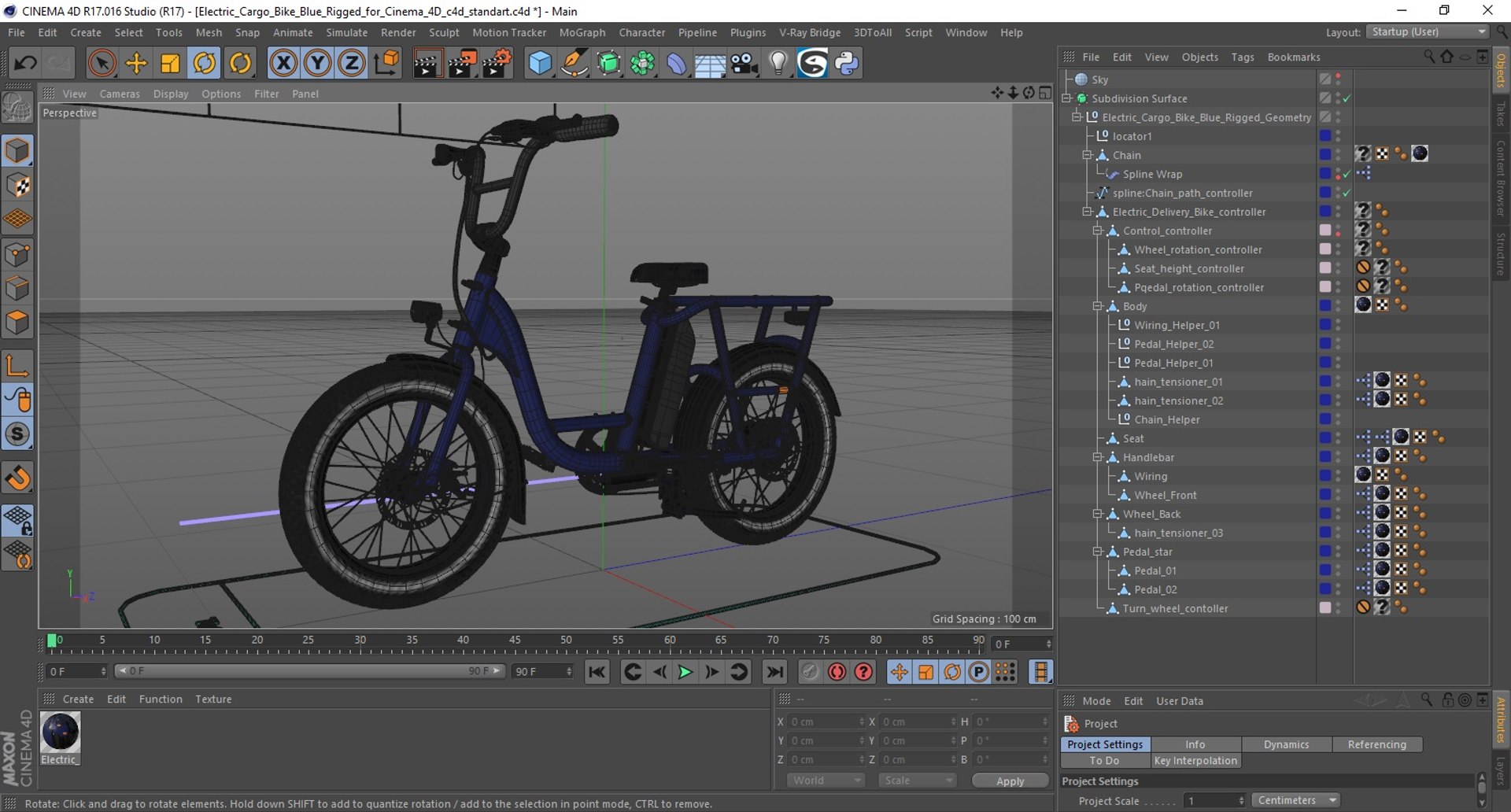Toggle Z axis lock

[351, 63]
